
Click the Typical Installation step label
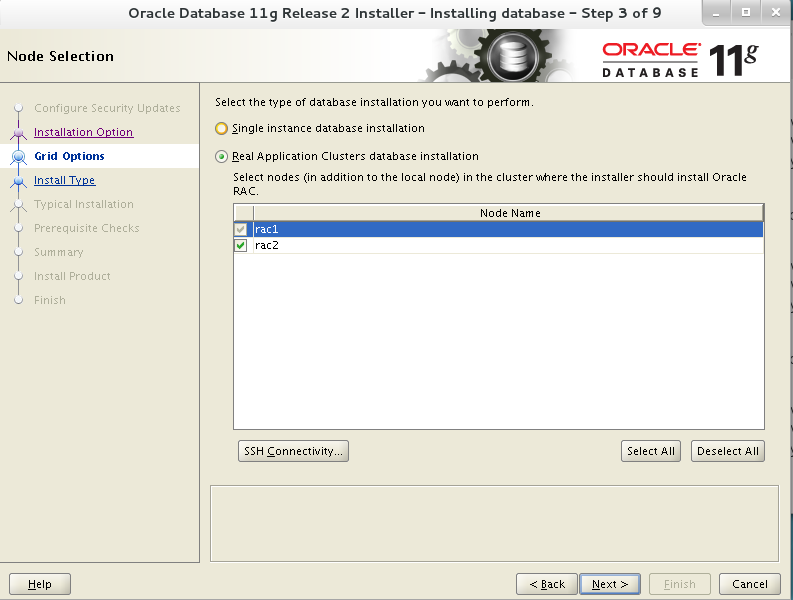[x=84, y=204]
